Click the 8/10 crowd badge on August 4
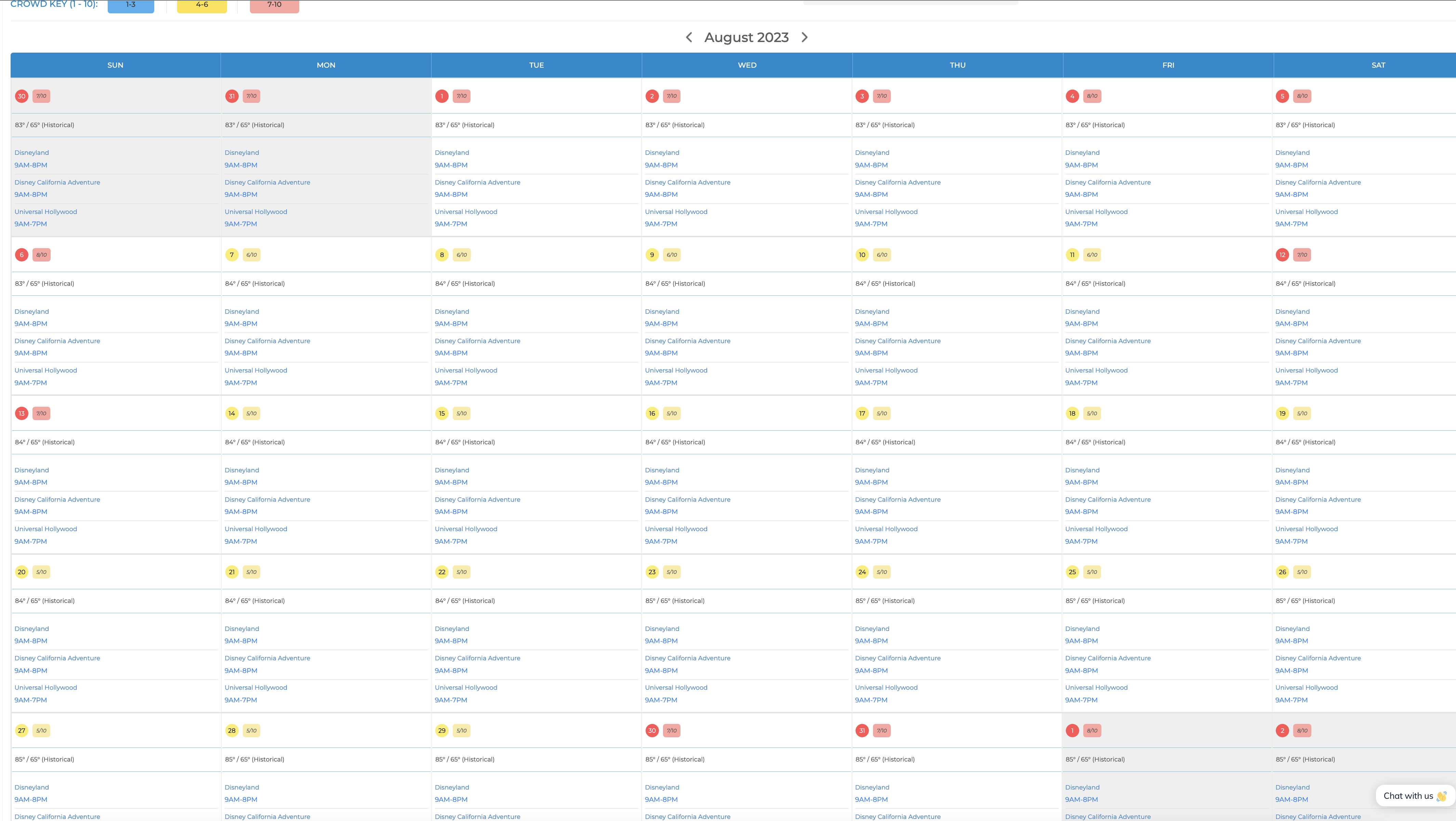The height and width of the screenshot is (821, 1456). coord(1092,96)
